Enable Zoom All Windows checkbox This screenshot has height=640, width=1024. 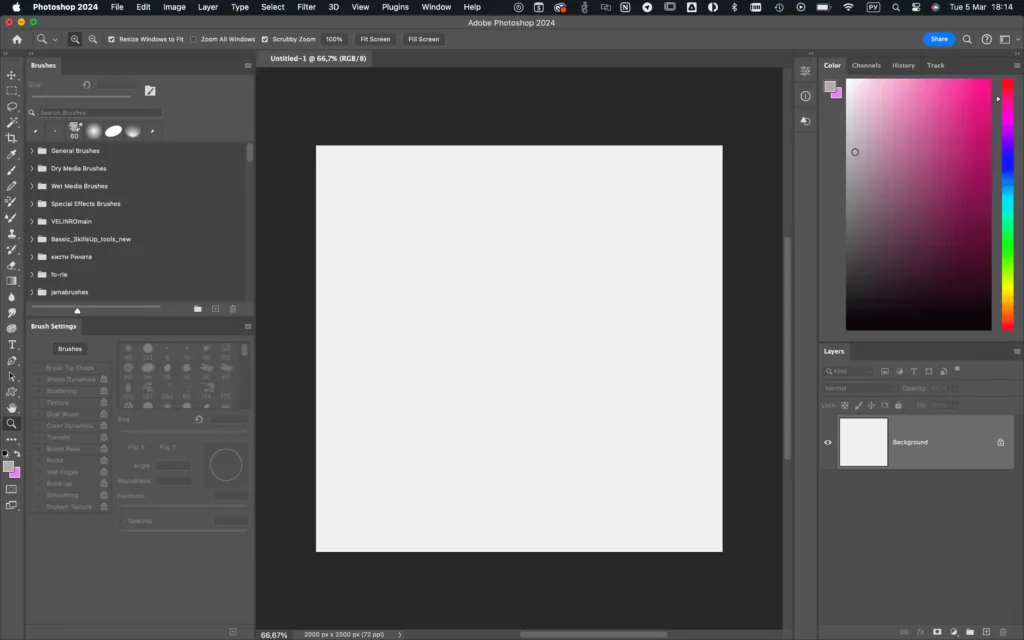(x=193, y=39)
